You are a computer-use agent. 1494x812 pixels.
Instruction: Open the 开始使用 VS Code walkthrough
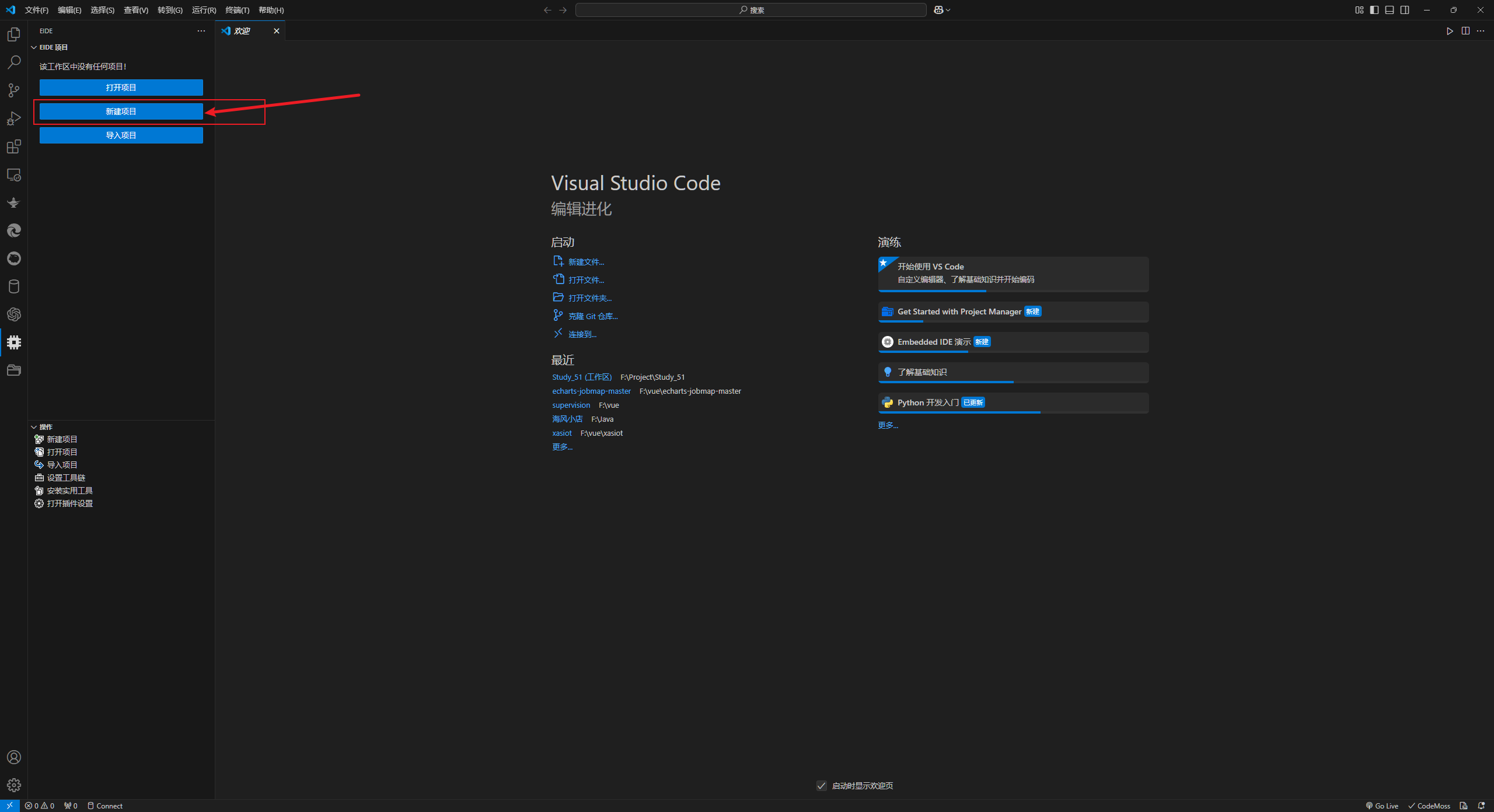click(x=1014, y=274)
